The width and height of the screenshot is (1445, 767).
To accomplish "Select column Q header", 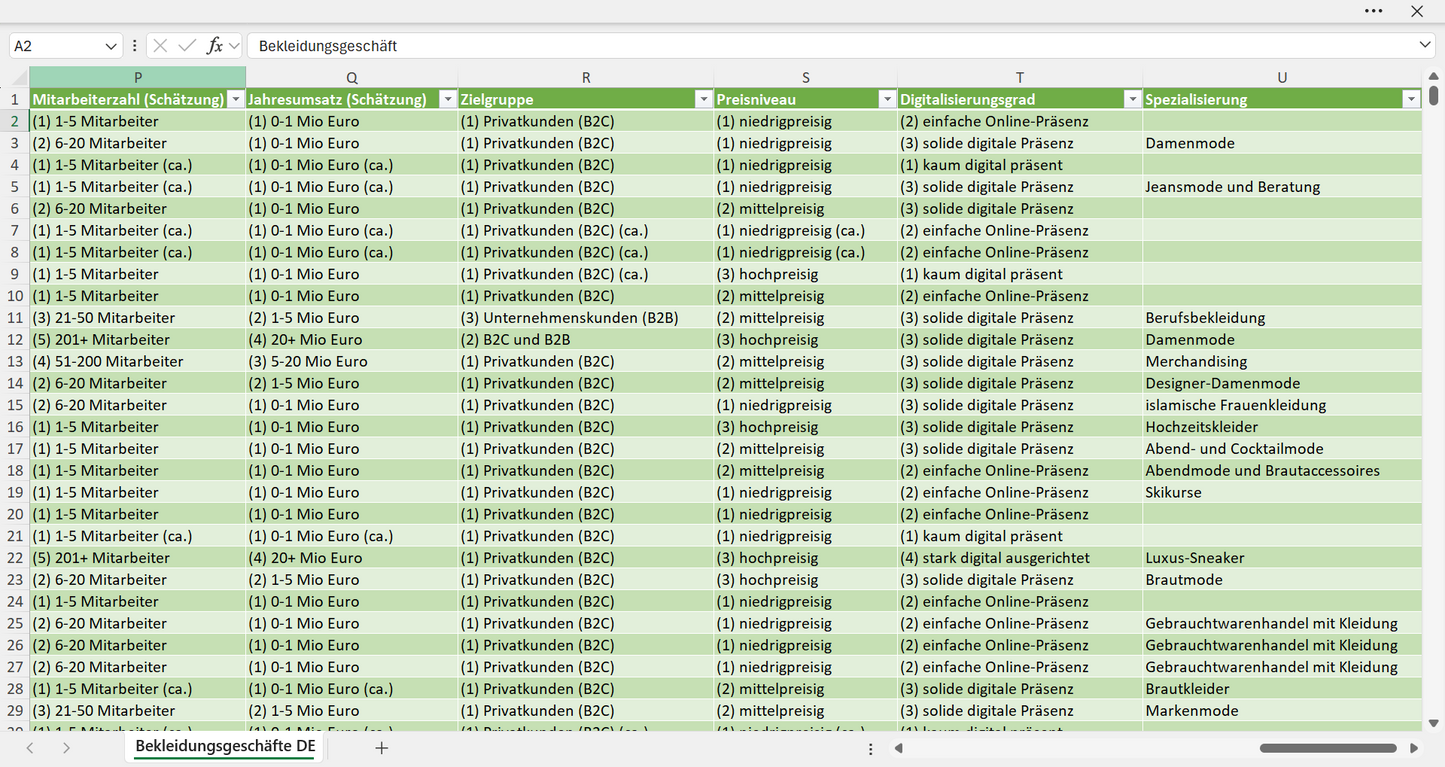I will [352, 77].
